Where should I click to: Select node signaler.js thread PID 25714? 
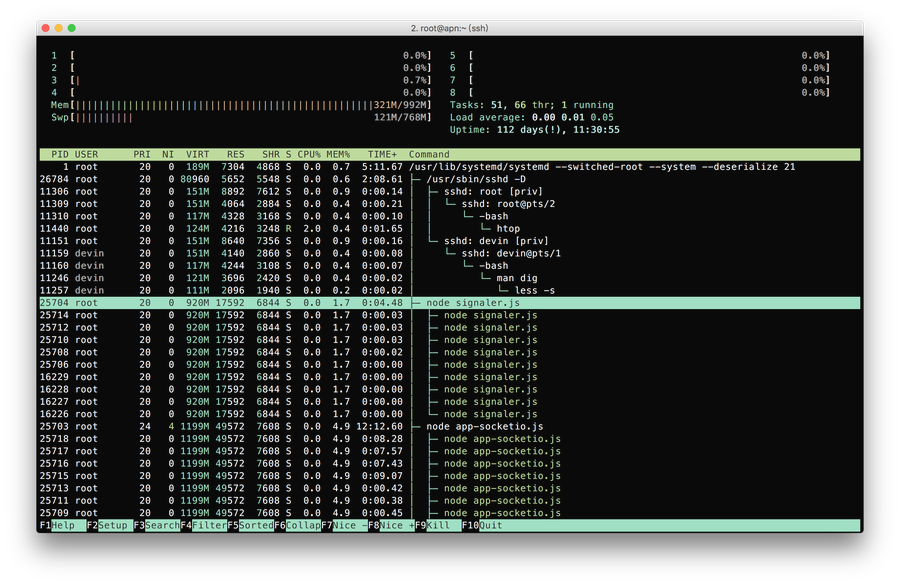point(450,315)
